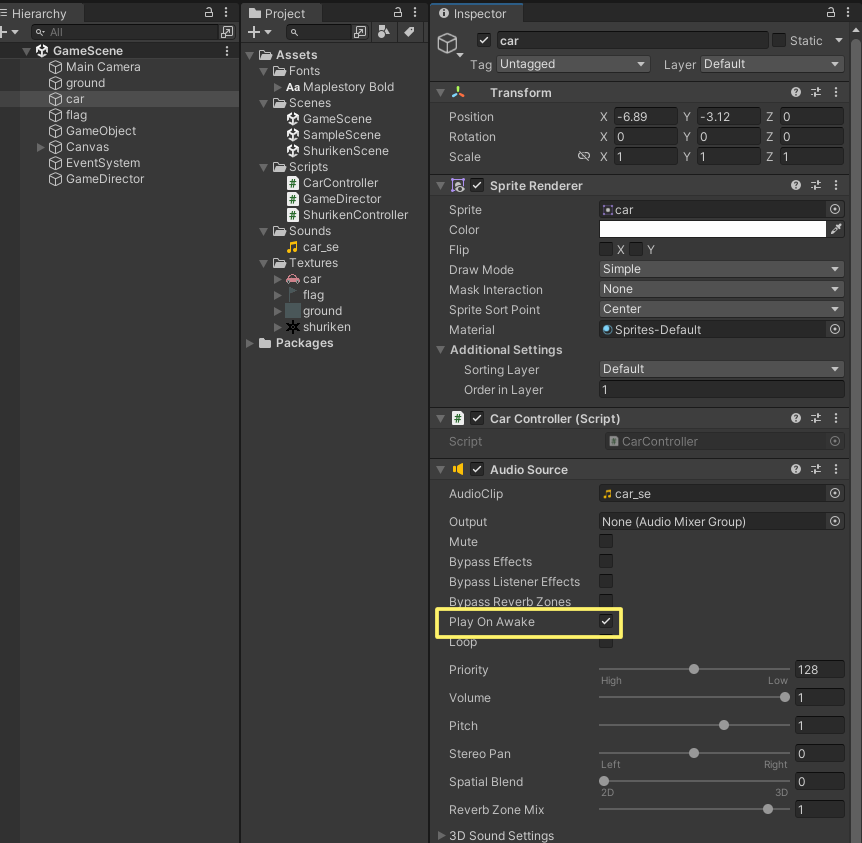Disable the Sprite Renderer component checkbox
The width and height of the screenshot is (862, 843).
tap(477, 185)
